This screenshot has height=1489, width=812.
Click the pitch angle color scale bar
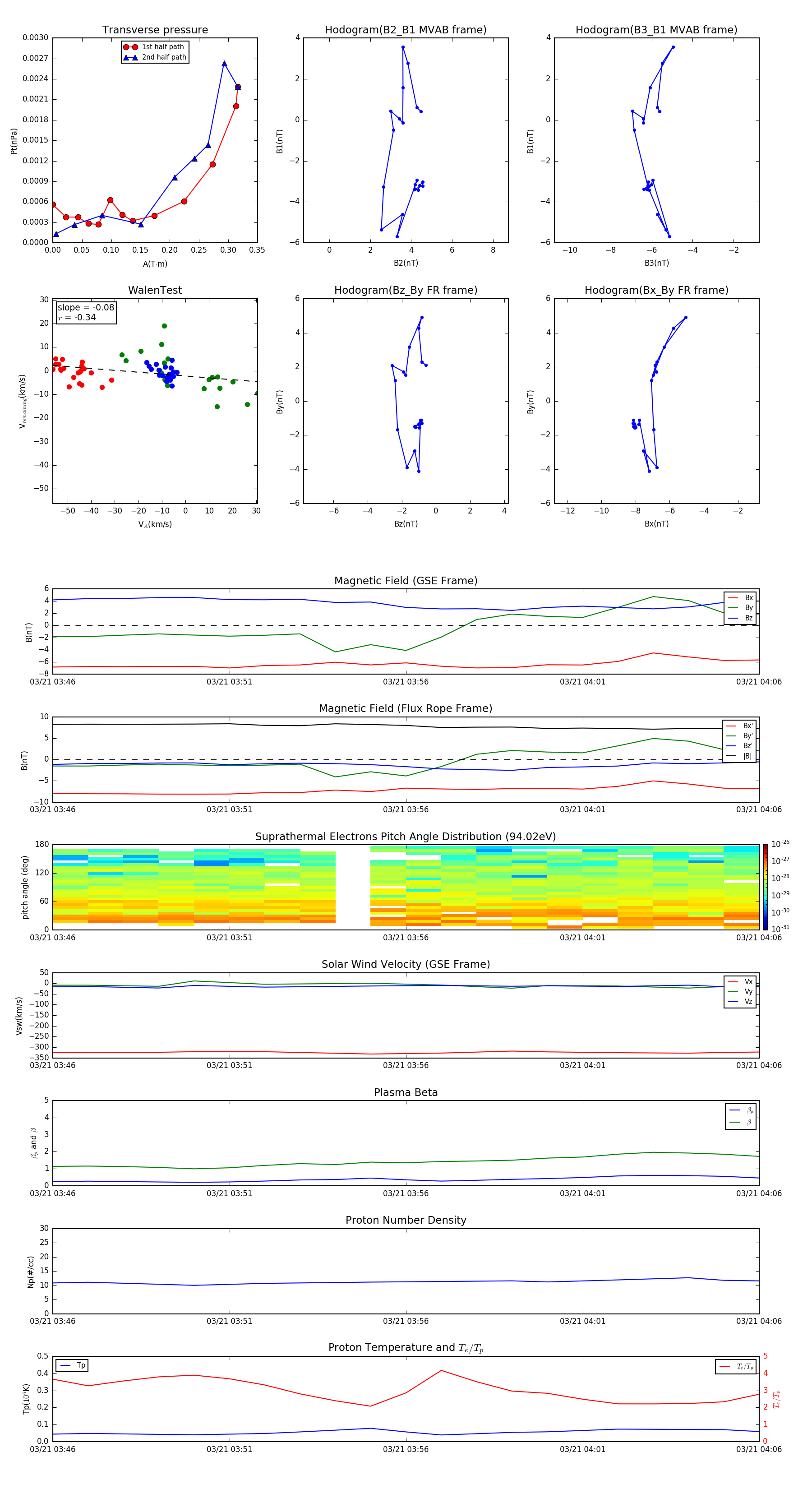(x=765, y=887)
